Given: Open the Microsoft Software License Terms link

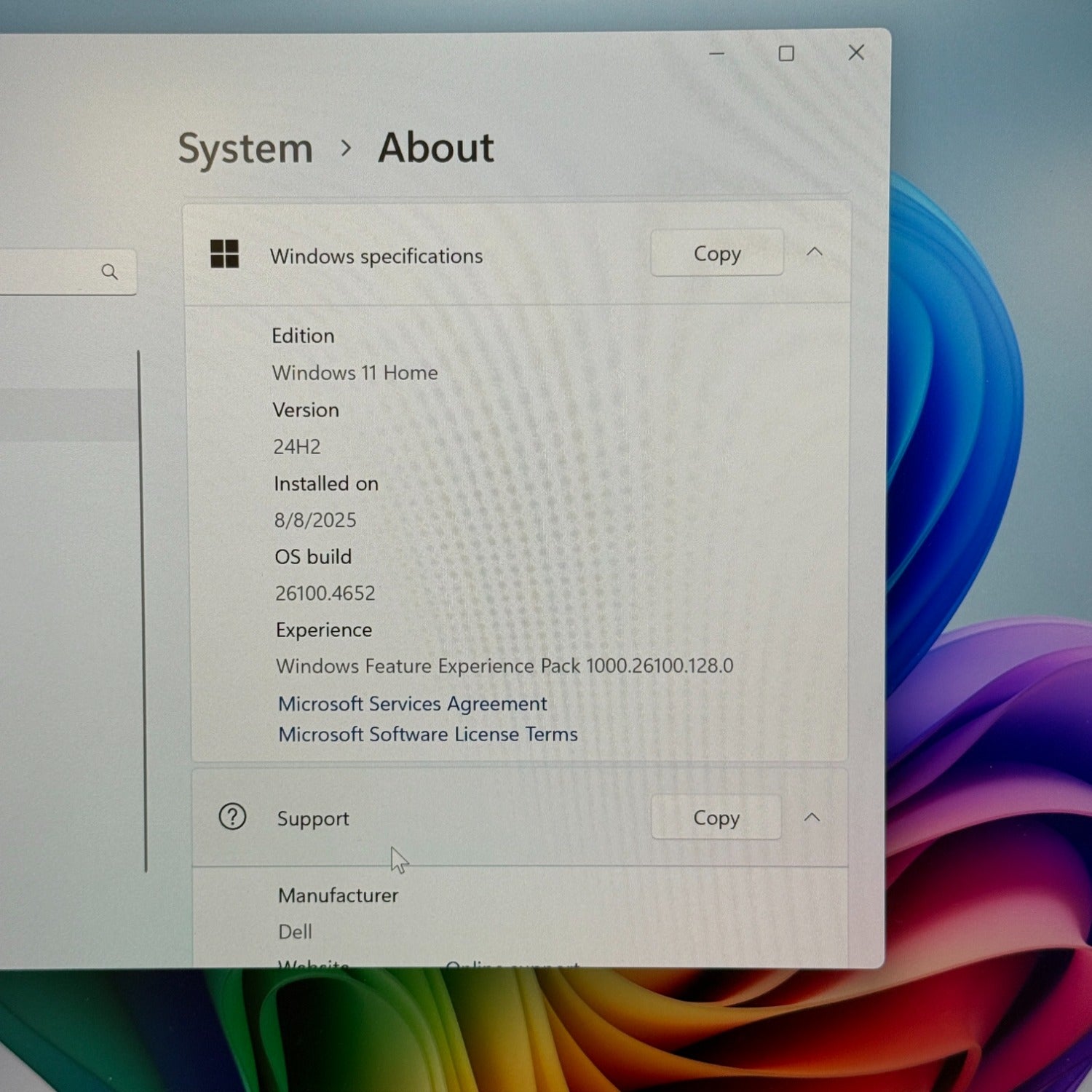Looking at the screenshot, I should point(428,734).
